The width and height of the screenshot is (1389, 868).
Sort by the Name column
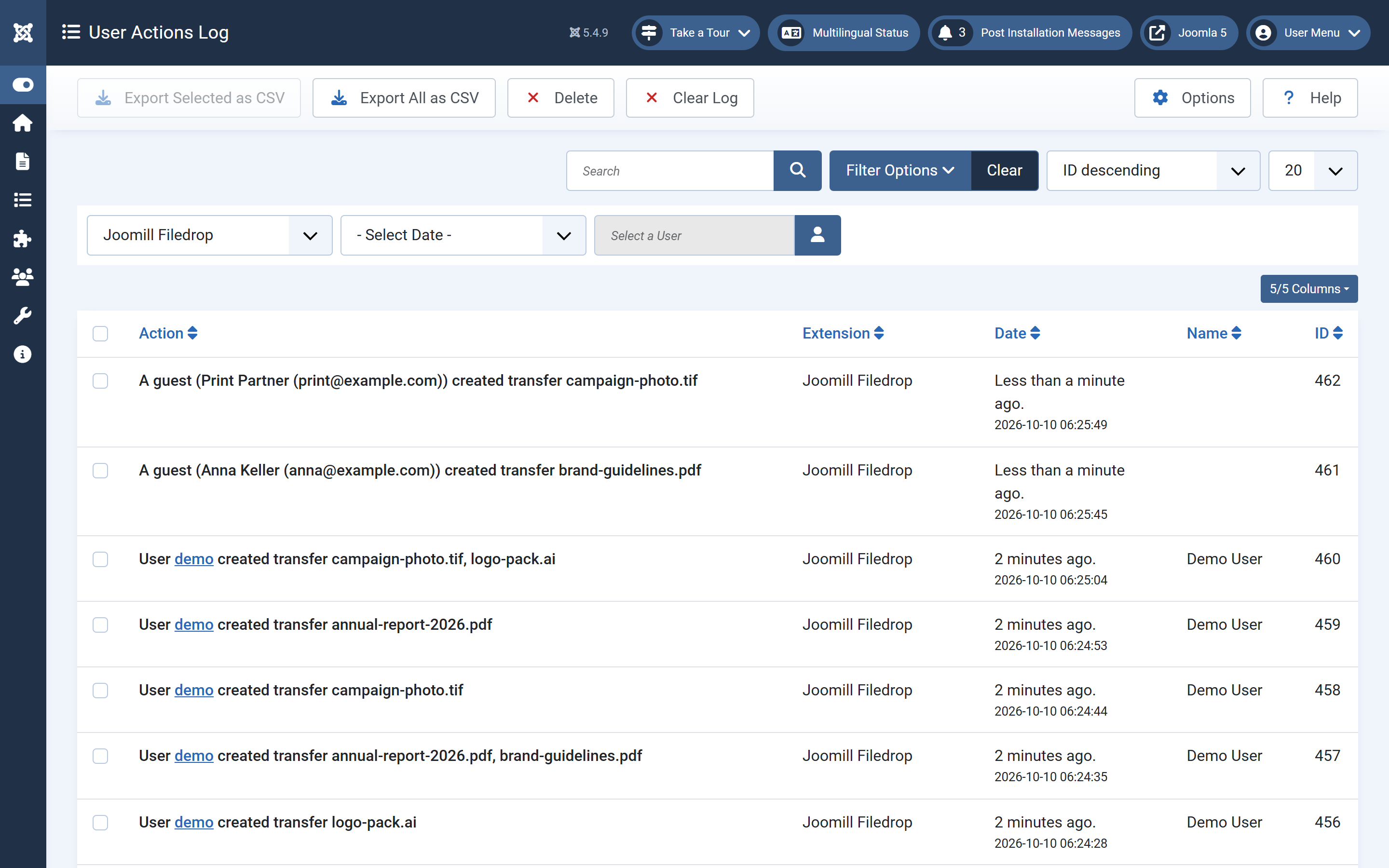1214,333
